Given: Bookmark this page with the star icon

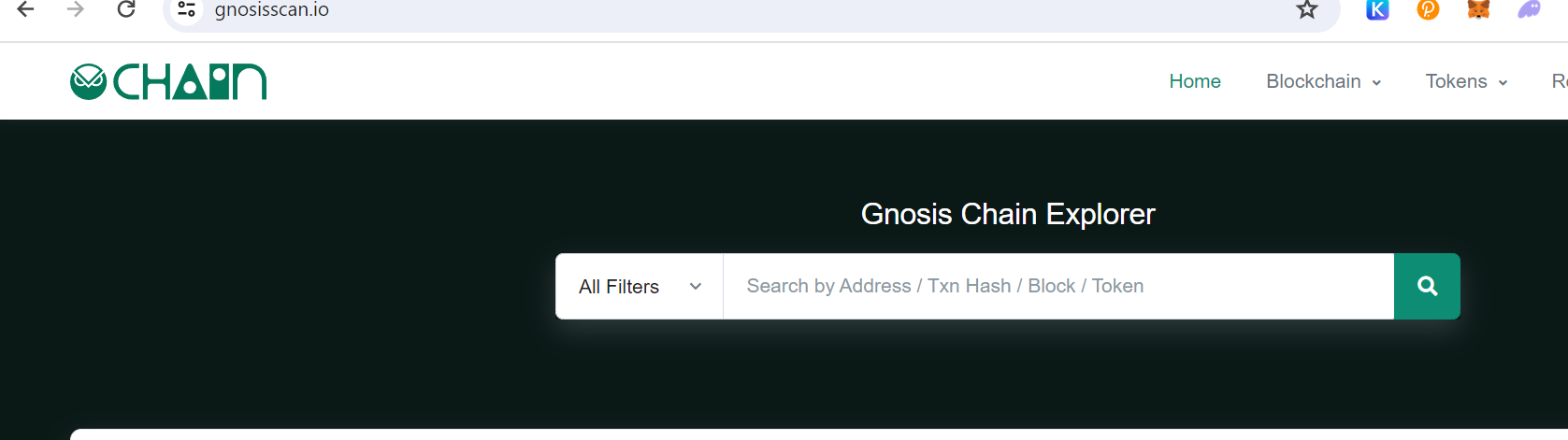Looking at the screenshot, I should pos(1306,9).
